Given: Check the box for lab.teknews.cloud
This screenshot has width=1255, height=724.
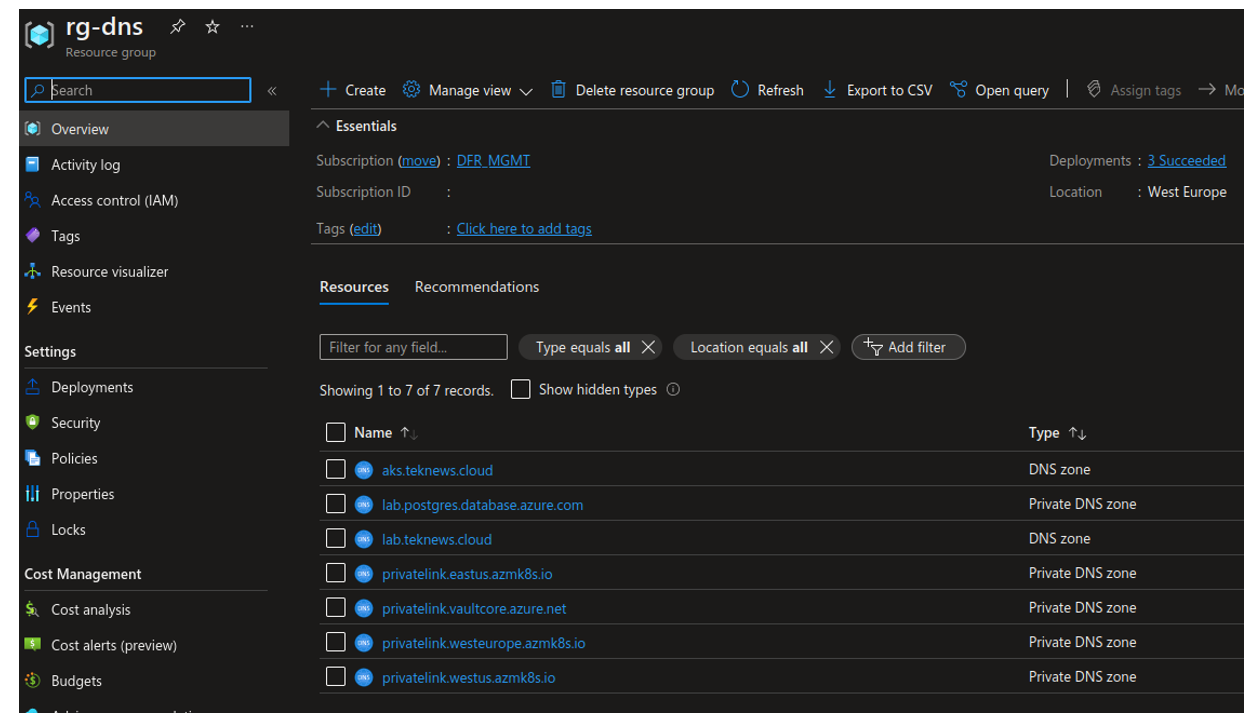Looking at the screenshot, I should click(x=335, y=538).
